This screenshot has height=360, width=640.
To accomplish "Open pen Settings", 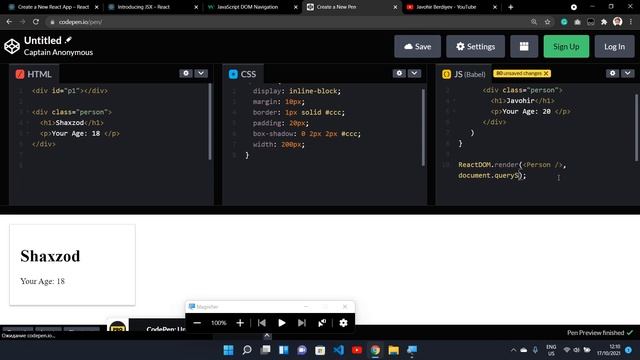I will coord(475,47).
